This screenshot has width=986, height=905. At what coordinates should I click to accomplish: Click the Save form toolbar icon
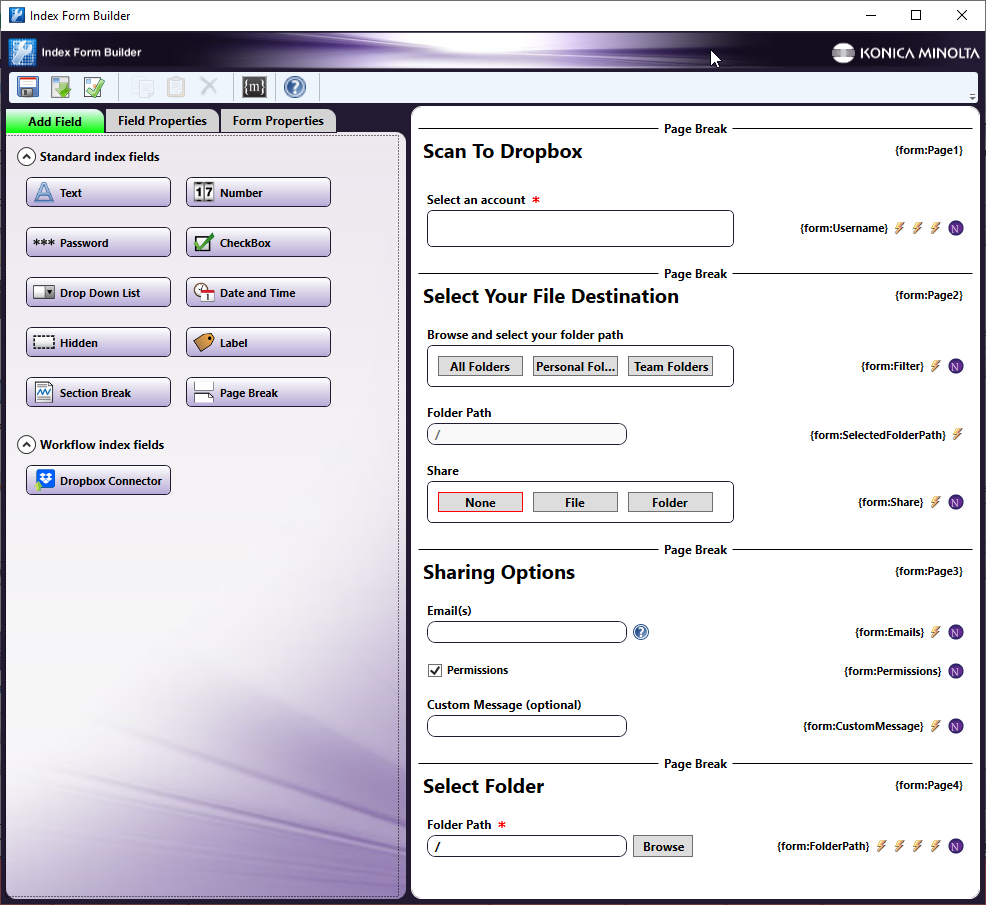28,87
